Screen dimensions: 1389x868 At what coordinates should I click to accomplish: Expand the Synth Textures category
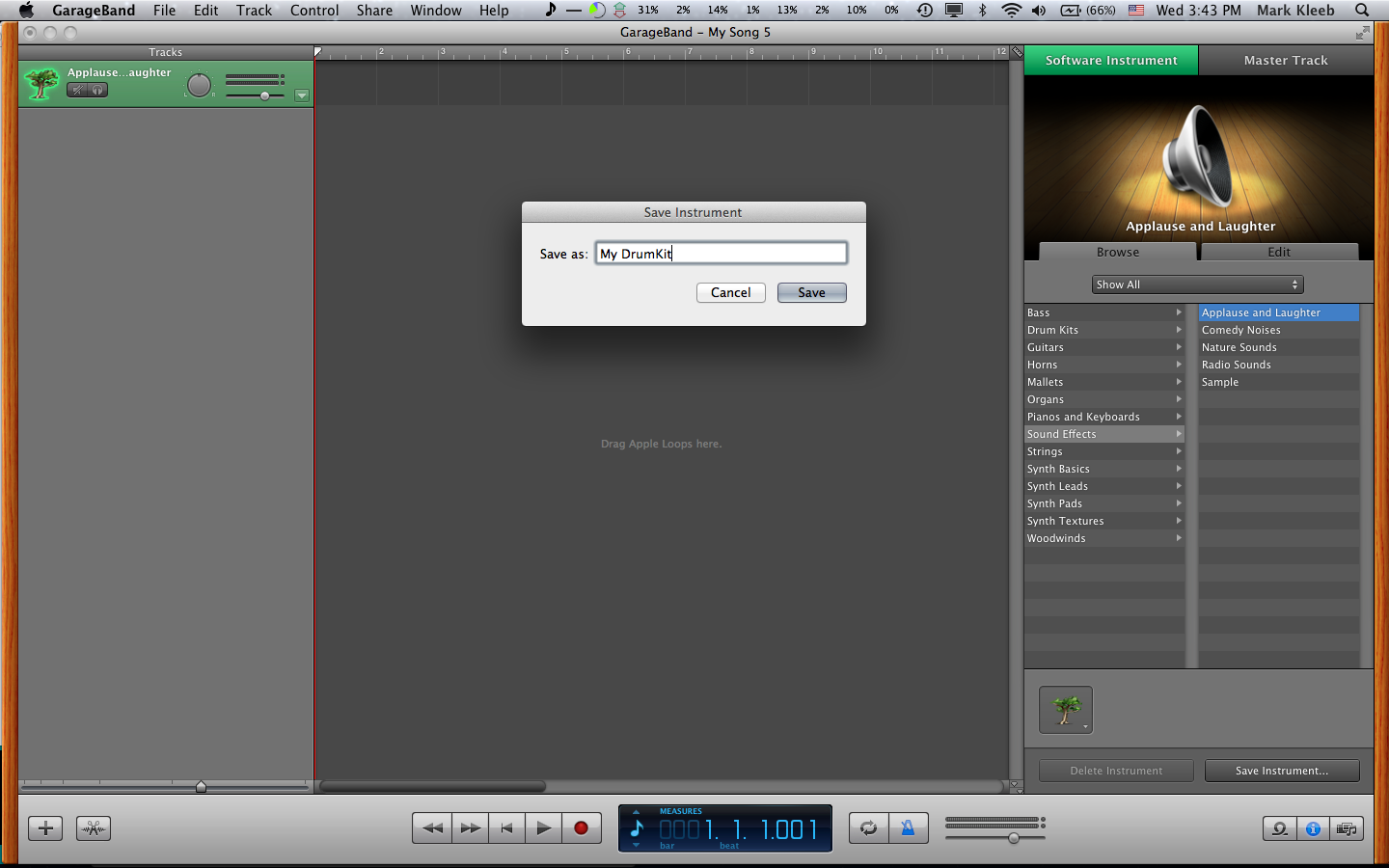1104,521
